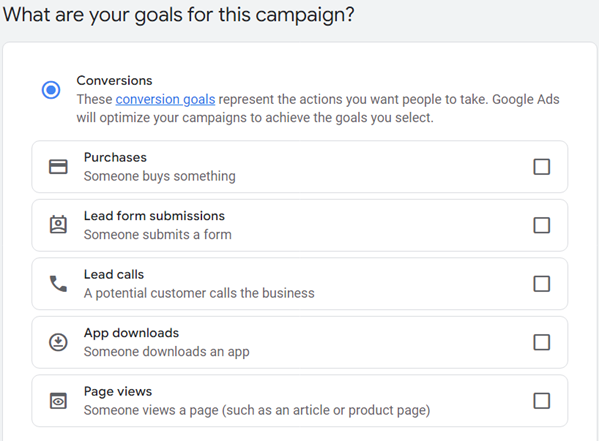Click the 'Someone submits a form' description

pos(157,235)
